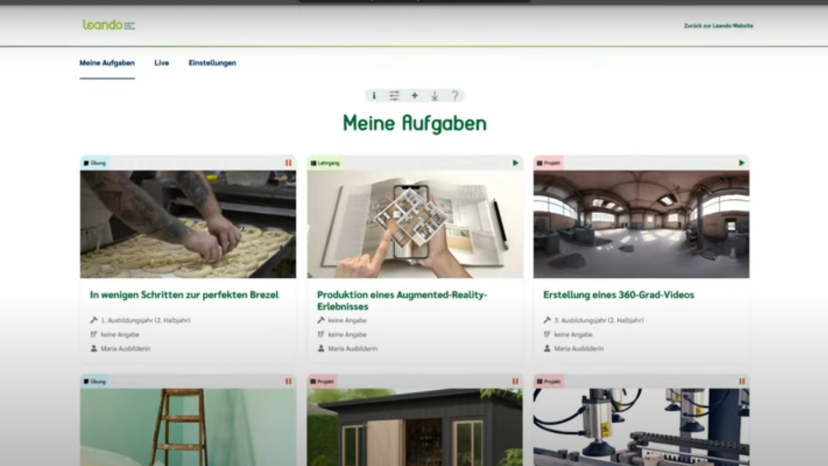Click the Übung tag on the ladder card
The width and height of the screenshot is (828, 466).
click(x=95, y=381)
